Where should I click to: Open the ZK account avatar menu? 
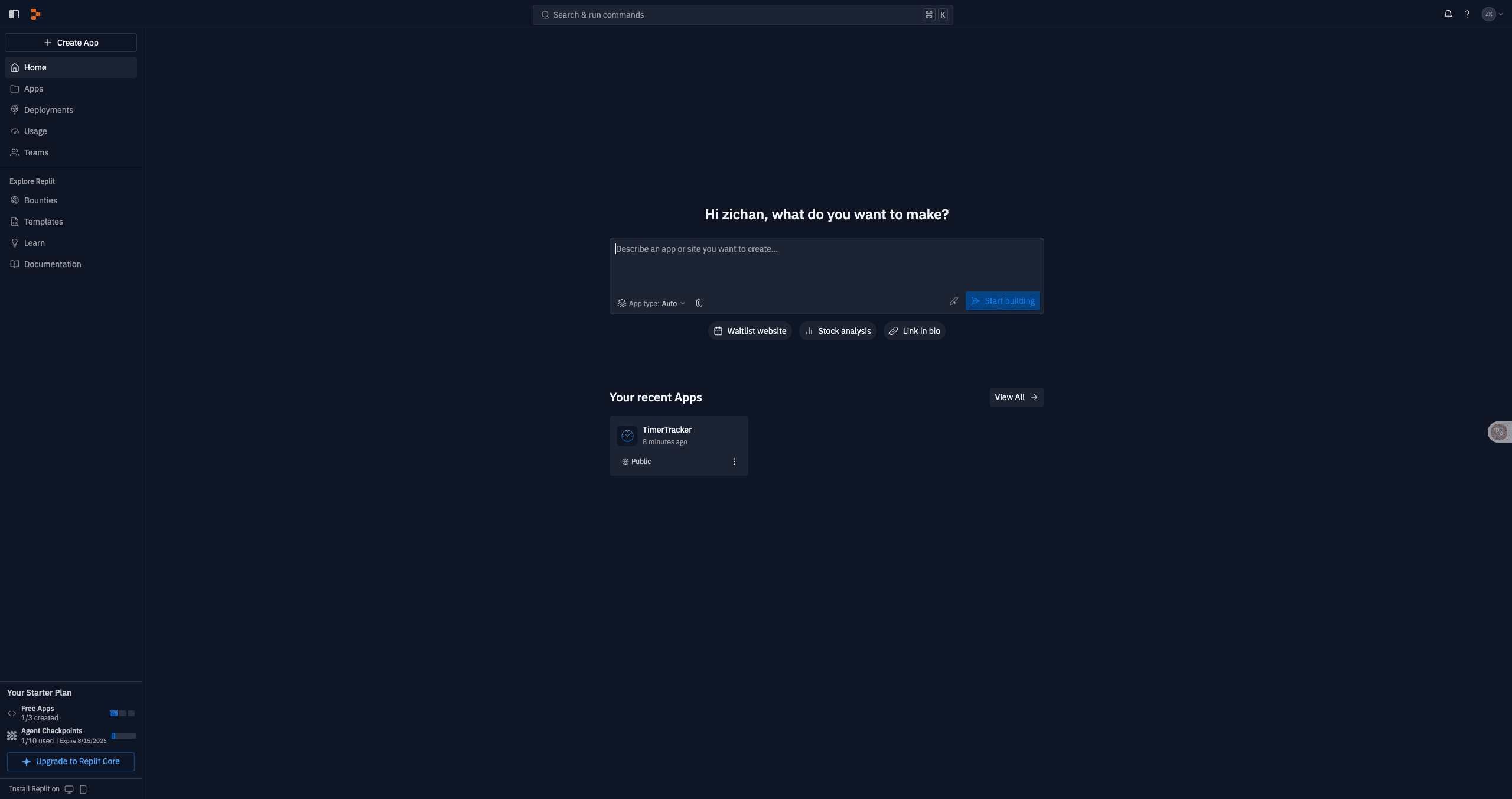[1492, 14]
